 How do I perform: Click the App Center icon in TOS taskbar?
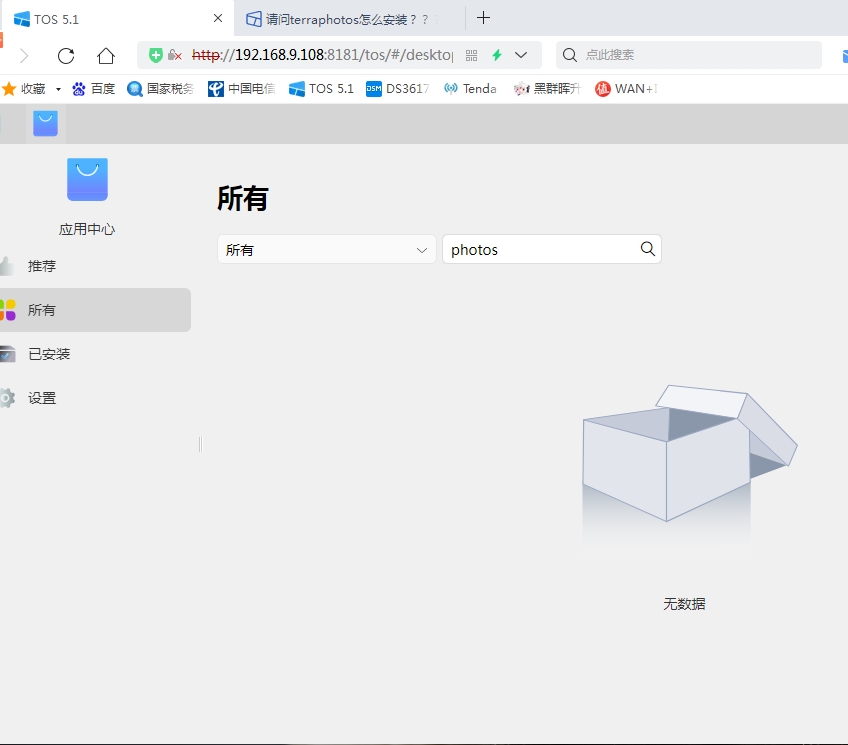point(45,124)
